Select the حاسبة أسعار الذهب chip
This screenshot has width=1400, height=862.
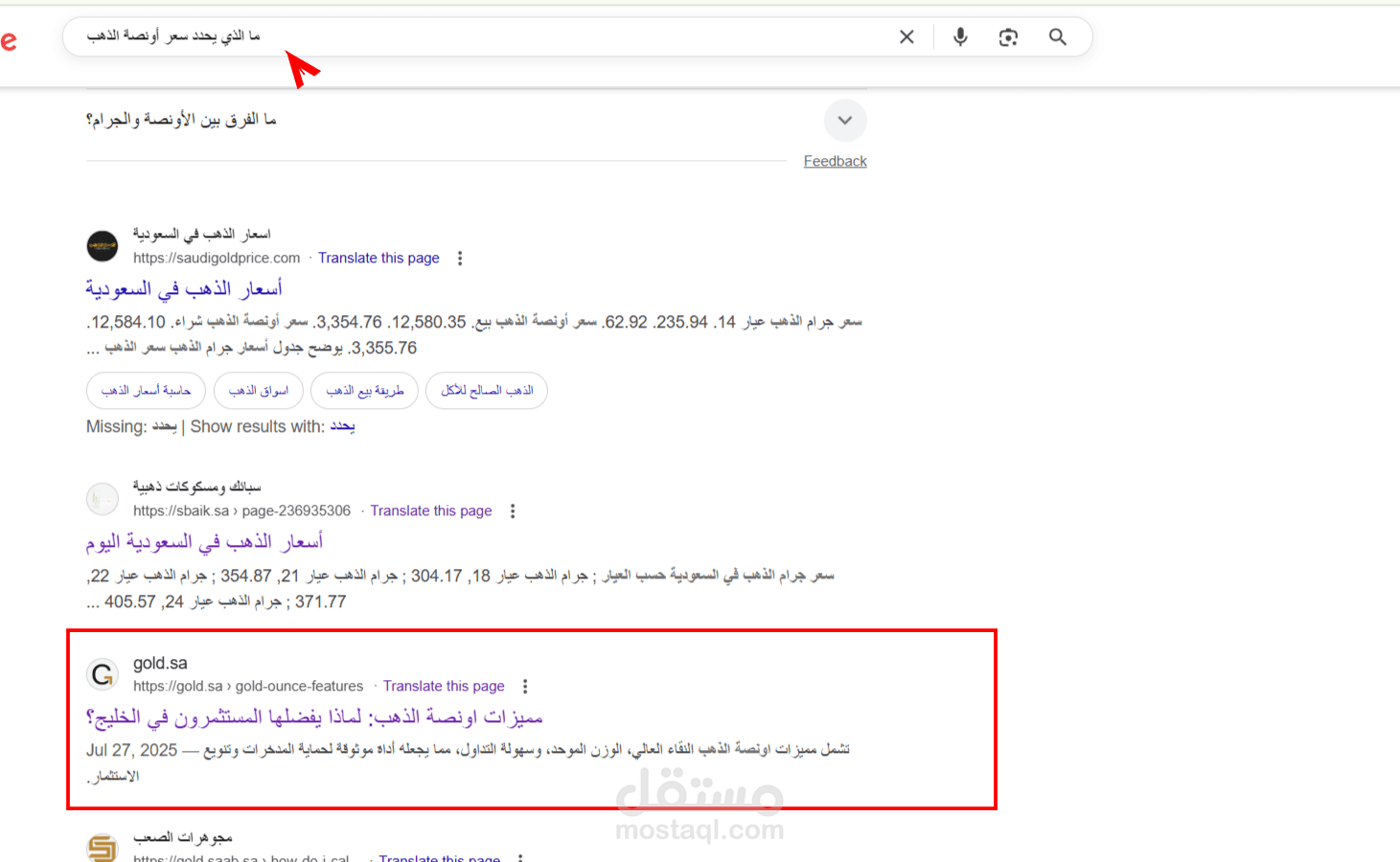click(x=146, y=391)
